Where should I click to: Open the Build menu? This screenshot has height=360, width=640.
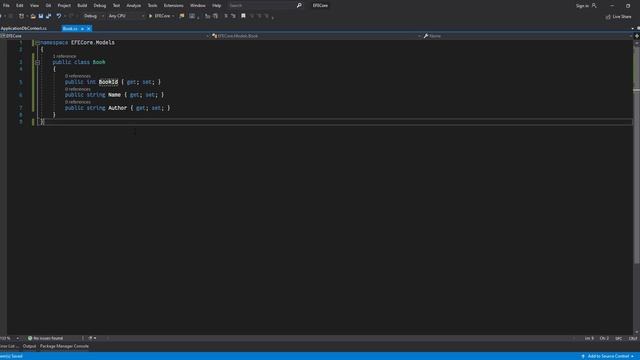[x=82, y=6]
